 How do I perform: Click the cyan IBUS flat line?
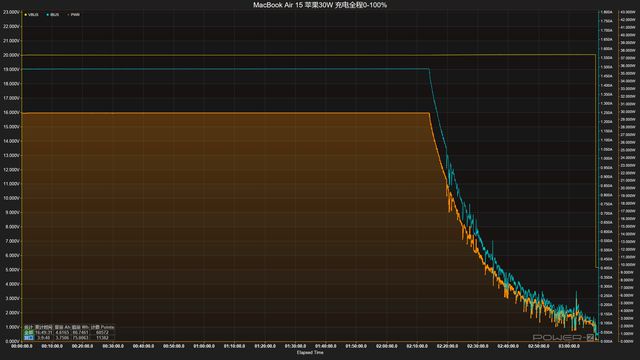coord(224,69)
